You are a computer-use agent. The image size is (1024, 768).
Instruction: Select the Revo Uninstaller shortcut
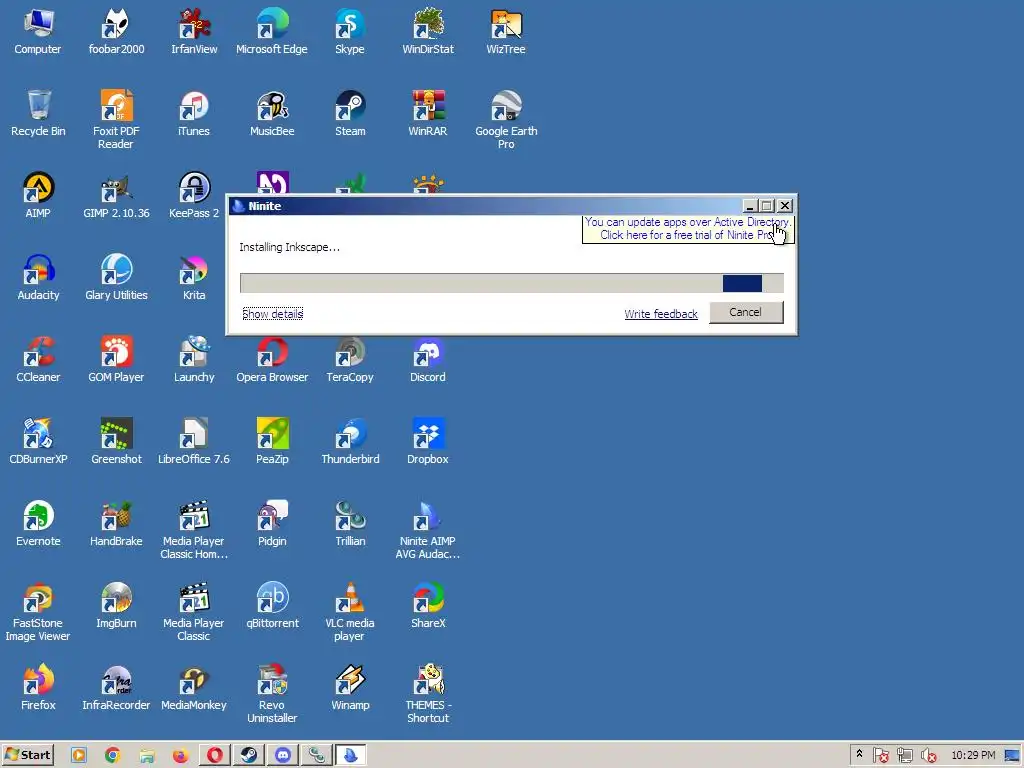(x=272, y=694)
